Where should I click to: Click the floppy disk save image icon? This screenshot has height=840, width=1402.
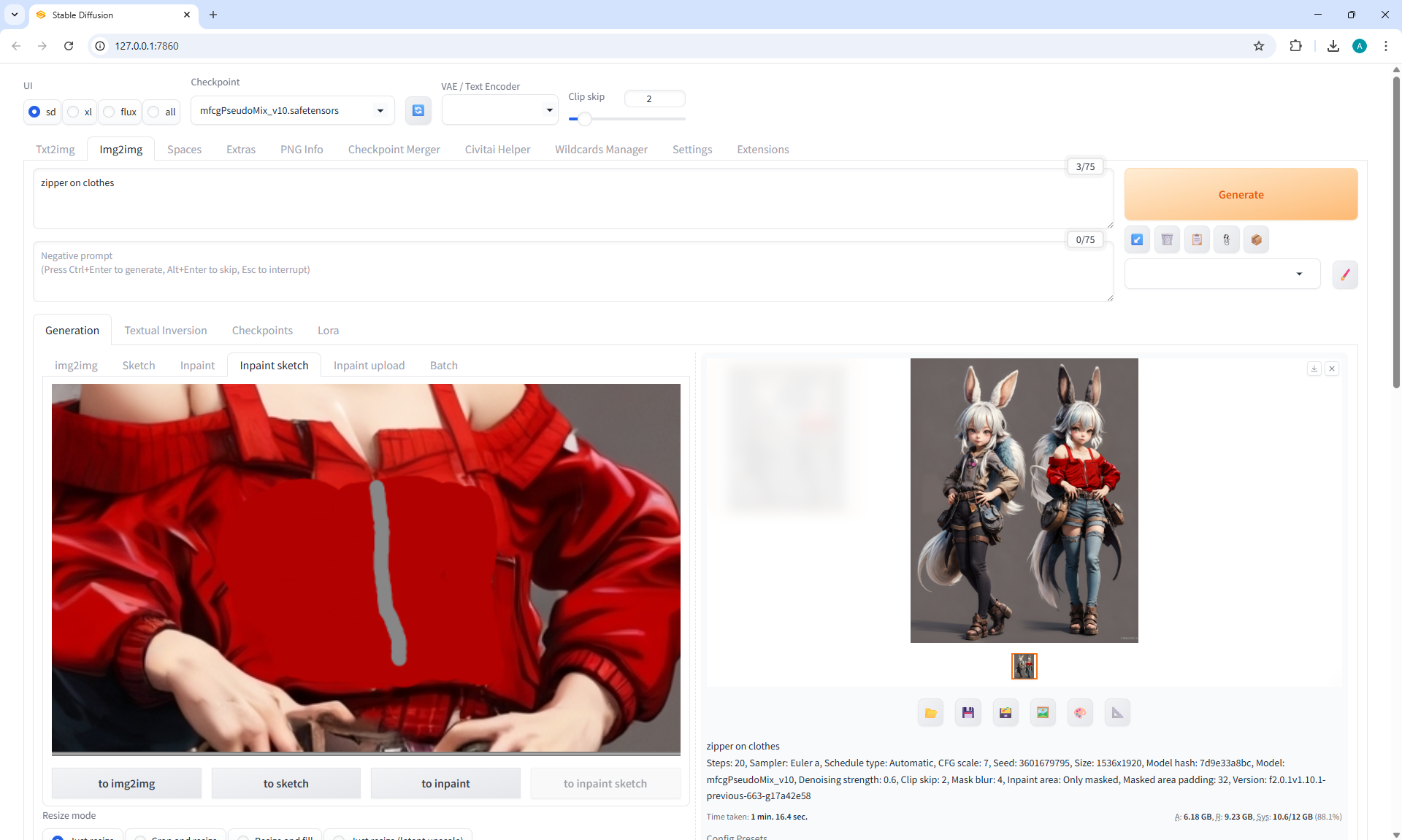tap(968, 713)
